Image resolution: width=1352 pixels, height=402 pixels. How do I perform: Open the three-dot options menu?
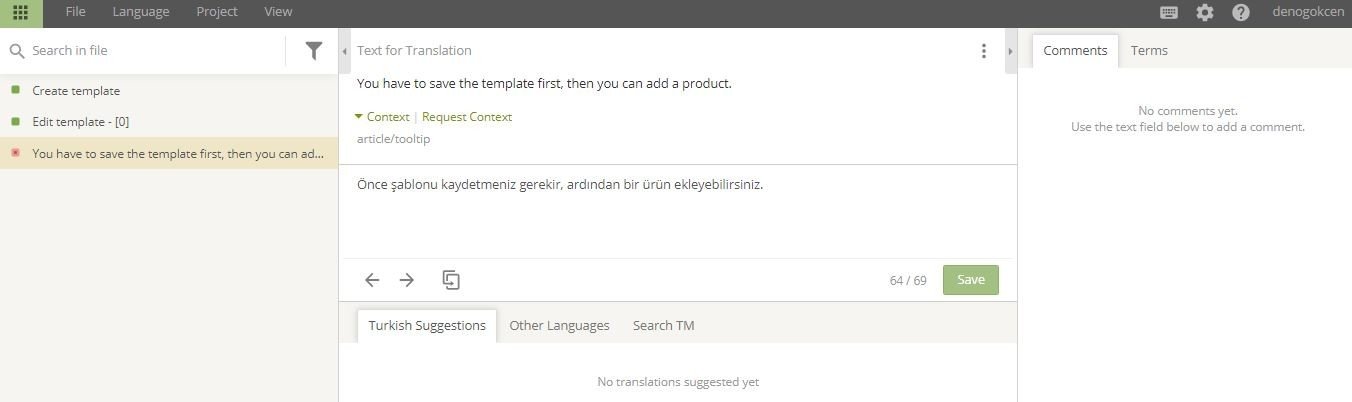984,51
